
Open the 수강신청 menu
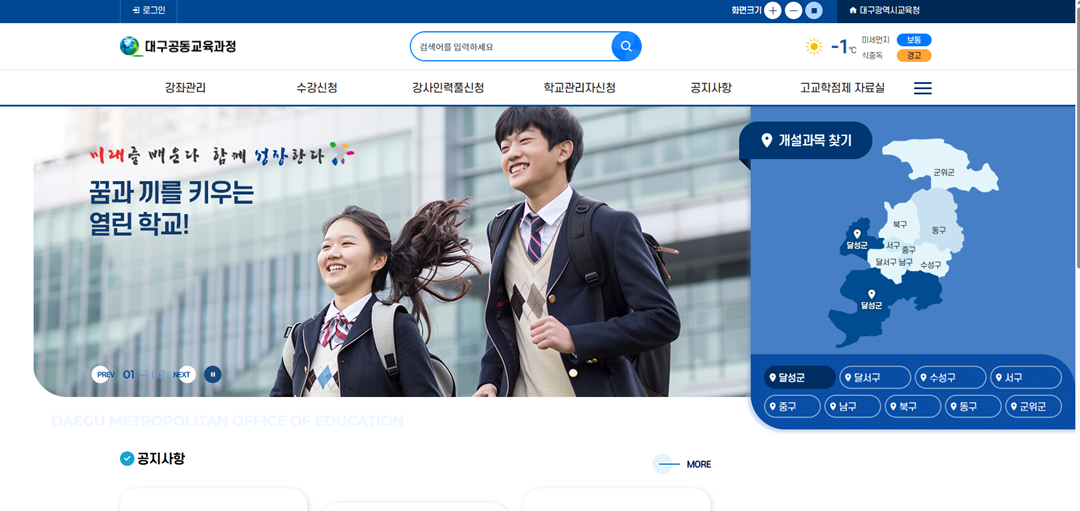317,88
